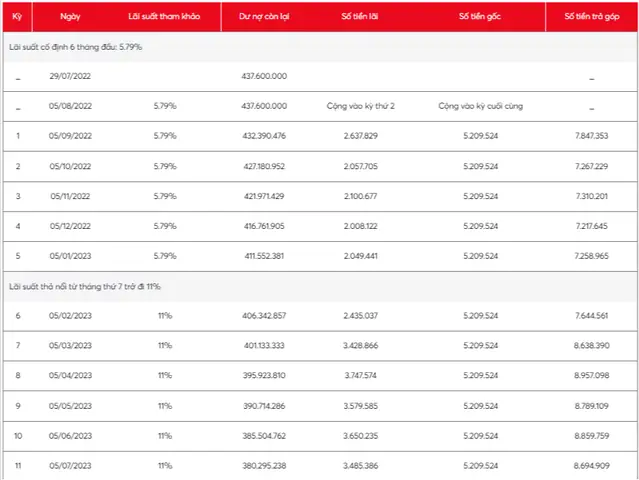Screen dimensions: 639x480
Task: Click balance 395.923.810
Action: tap(264, 375)
